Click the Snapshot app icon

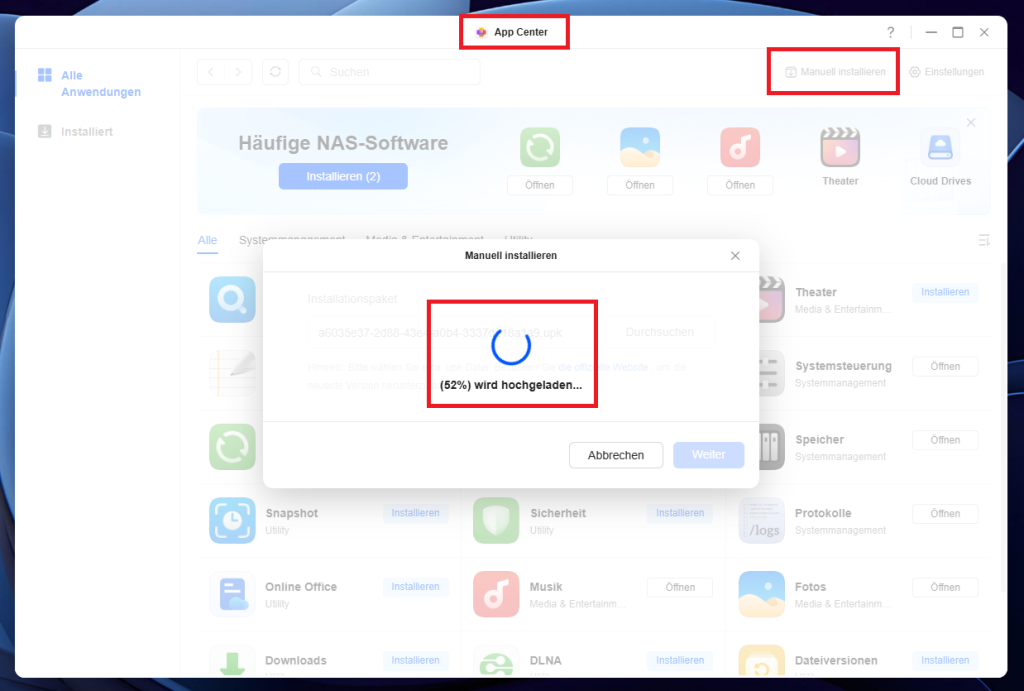(x=232, y=520)
